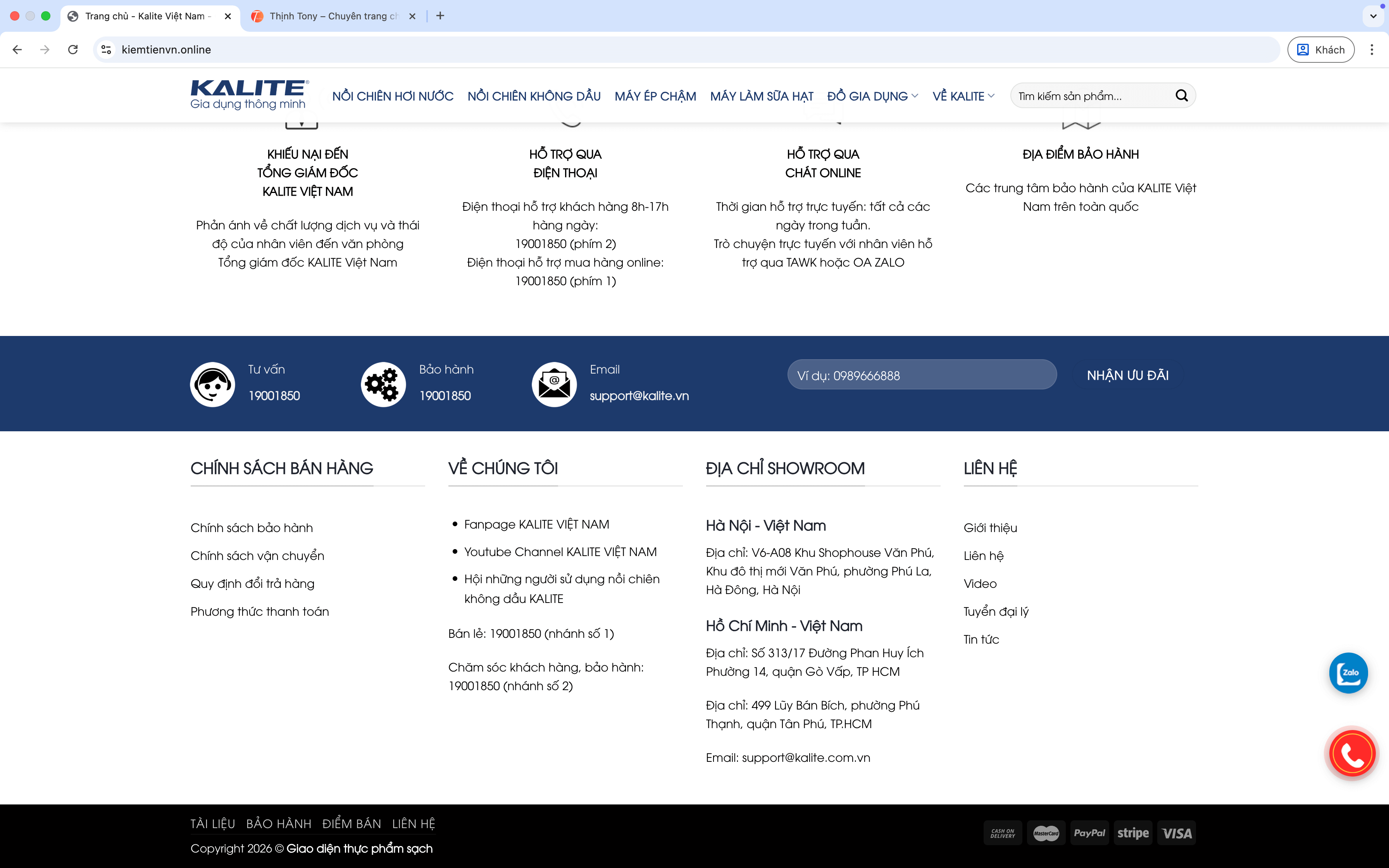
Task: Click the Tư vấn headset icon
Action: click(212, 384)
